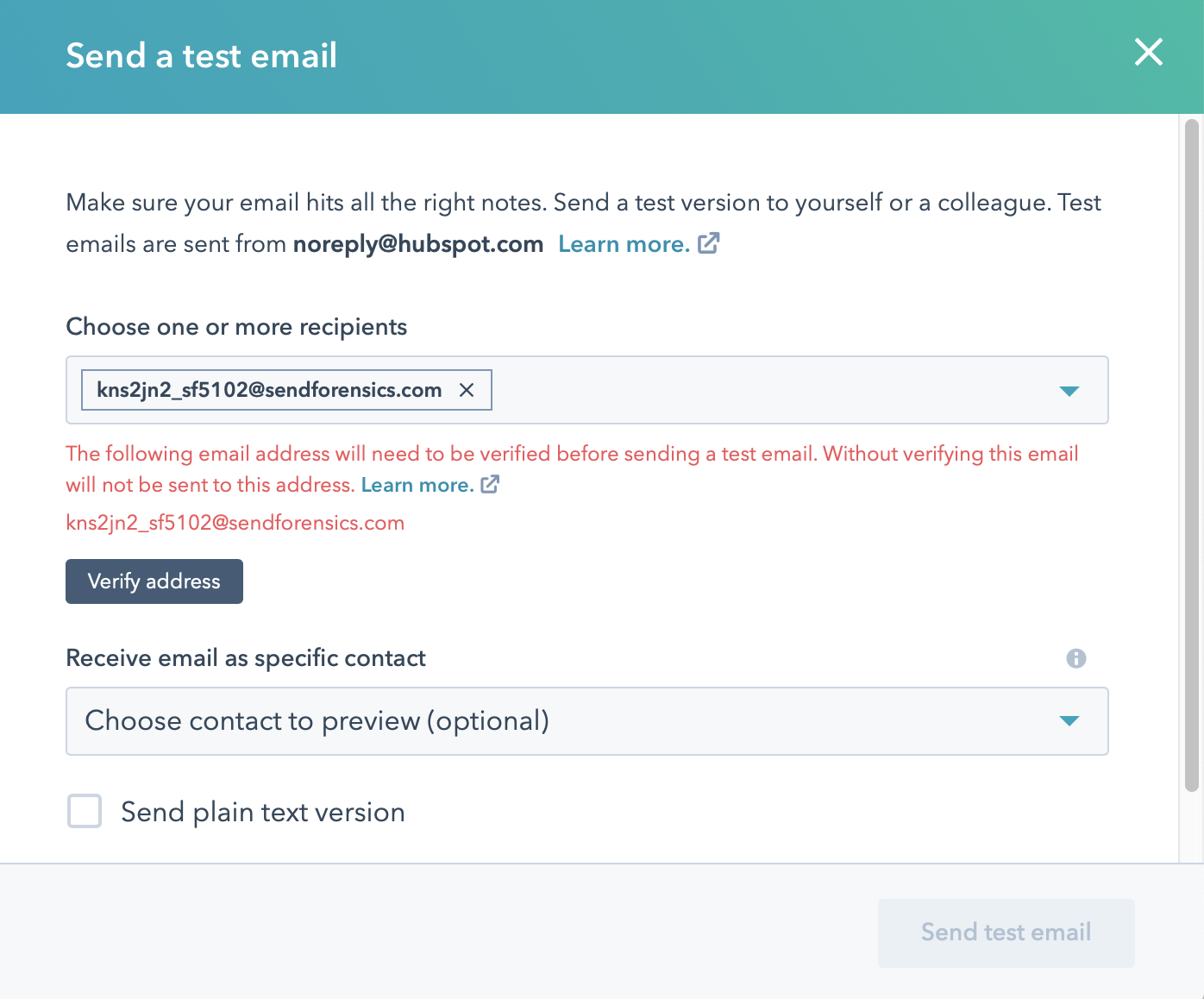Click empty area of recipients input field
The width and height of the screenshot is (1204, 999).
[x=768, y=390]
